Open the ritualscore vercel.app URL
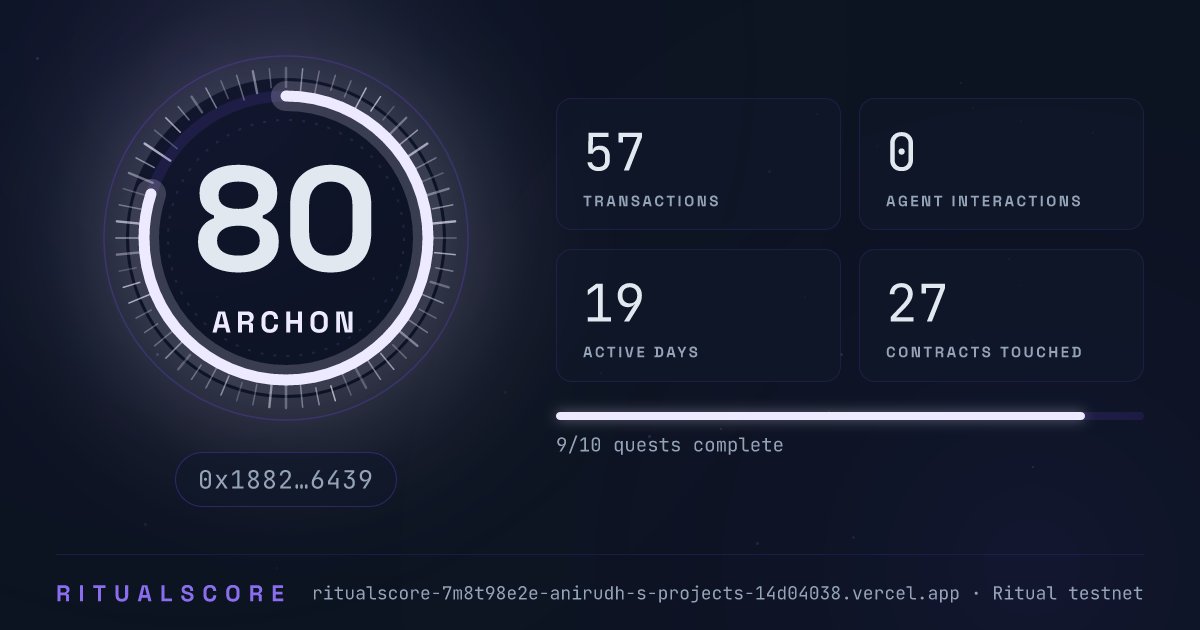 click(x=636, y=594)
